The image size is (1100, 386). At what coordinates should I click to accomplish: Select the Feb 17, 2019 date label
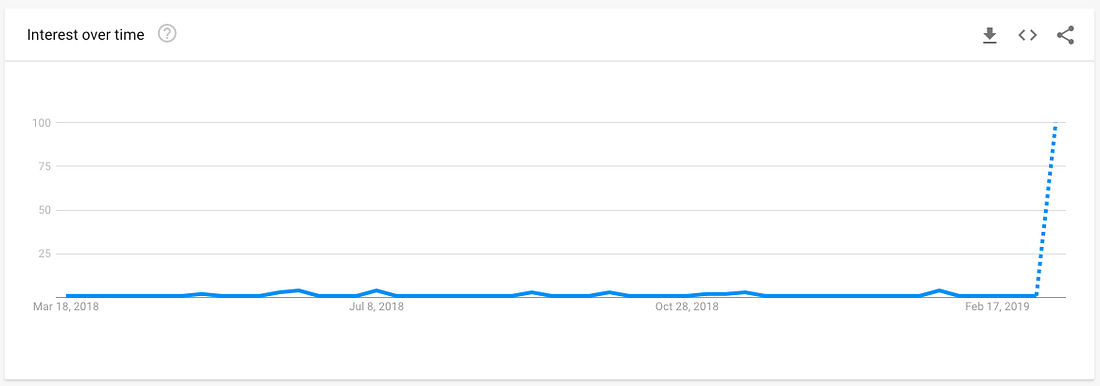[996, 307]
